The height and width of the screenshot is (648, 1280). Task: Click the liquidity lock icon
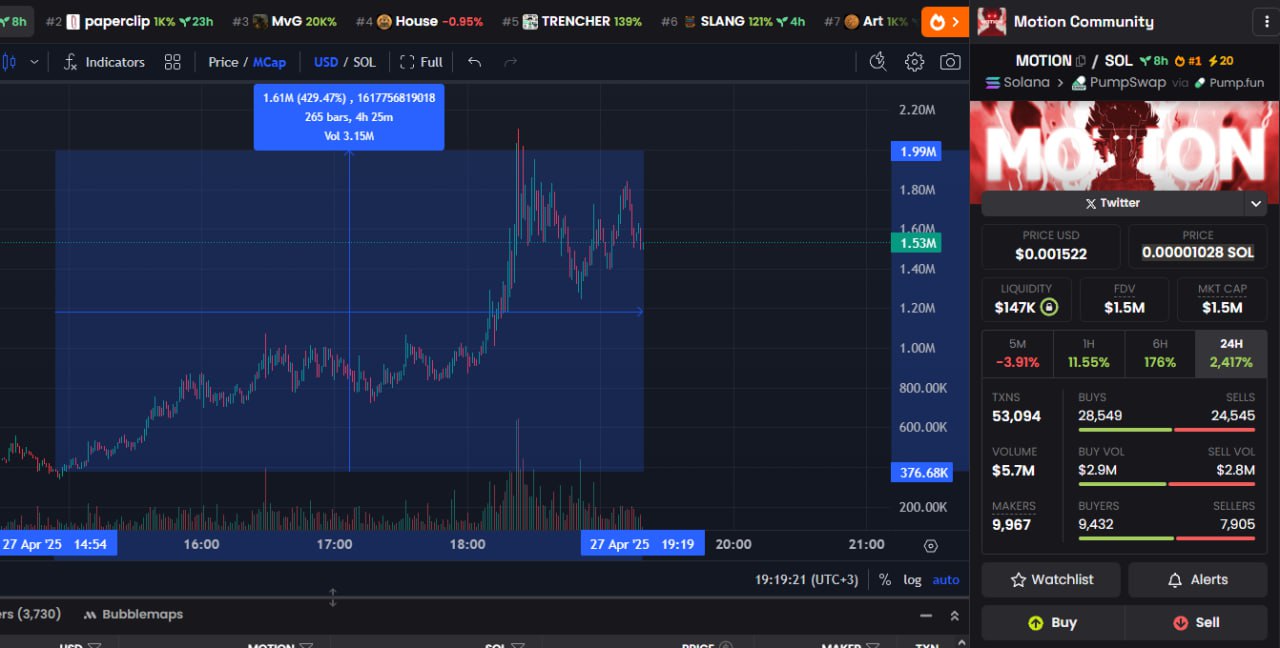pos(1049,308)
